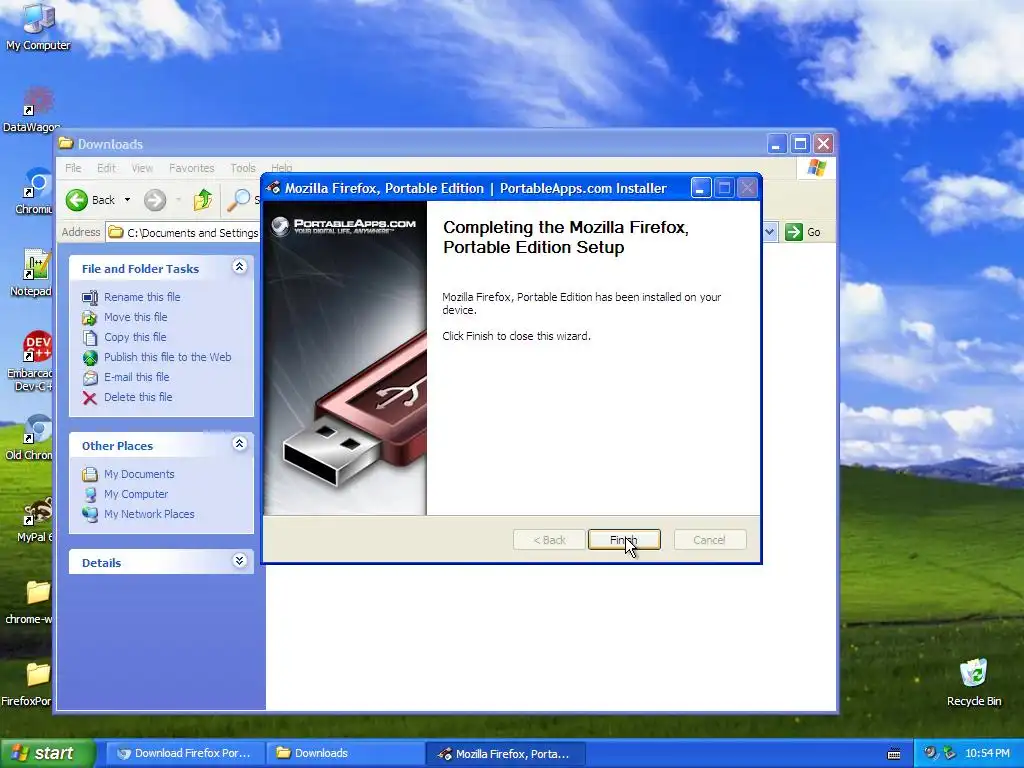Click the Up folder toolbar icon
This screenshot has height=768, width=1024.
coord(203,200)
